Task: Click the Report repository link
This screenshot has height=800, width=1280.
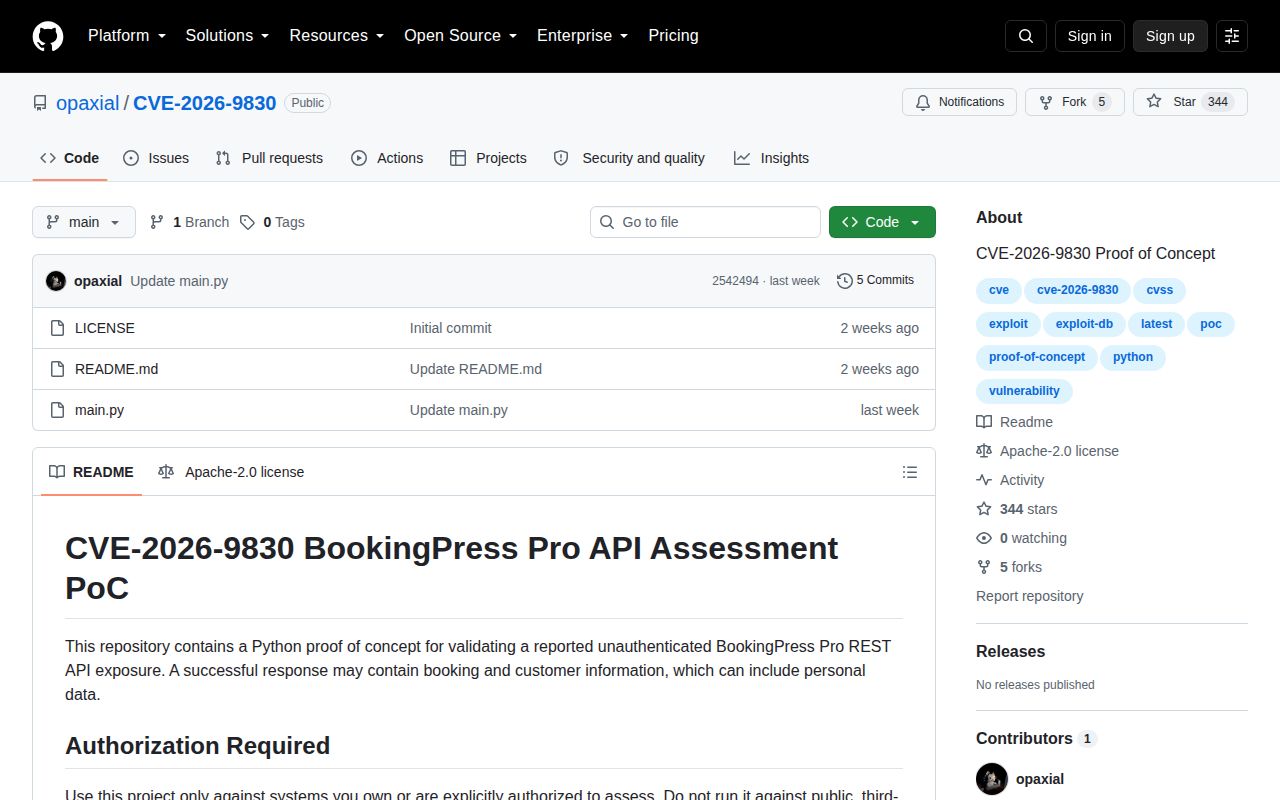Action: [x=1029, y=596]
